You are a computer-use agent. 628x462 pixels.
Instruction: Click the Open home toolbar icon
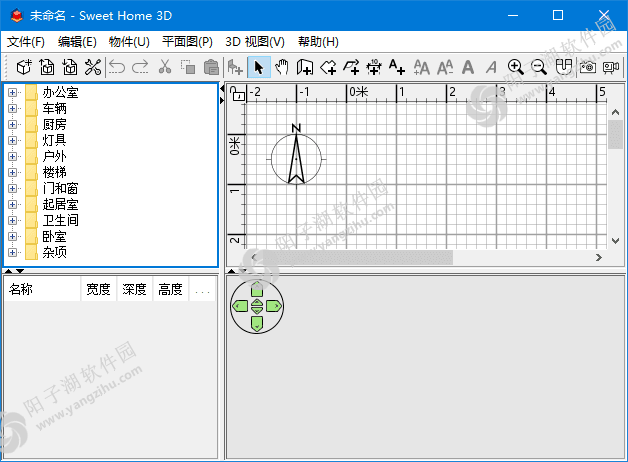pos(47,67)
